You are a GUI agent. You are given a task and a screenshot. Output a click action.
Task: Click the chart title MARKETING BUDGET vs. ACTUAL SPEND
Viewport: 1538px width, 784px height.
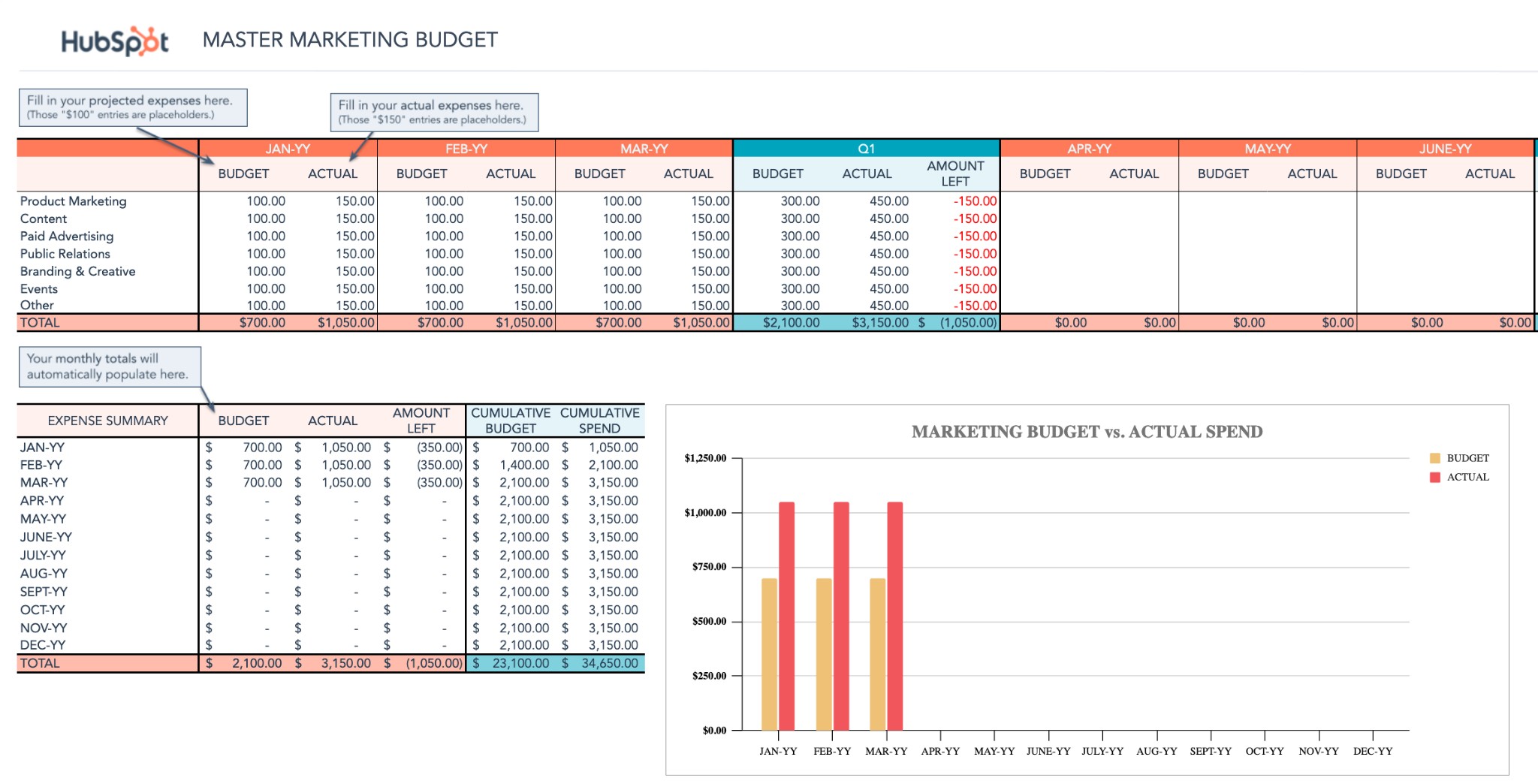point(1087,432)
